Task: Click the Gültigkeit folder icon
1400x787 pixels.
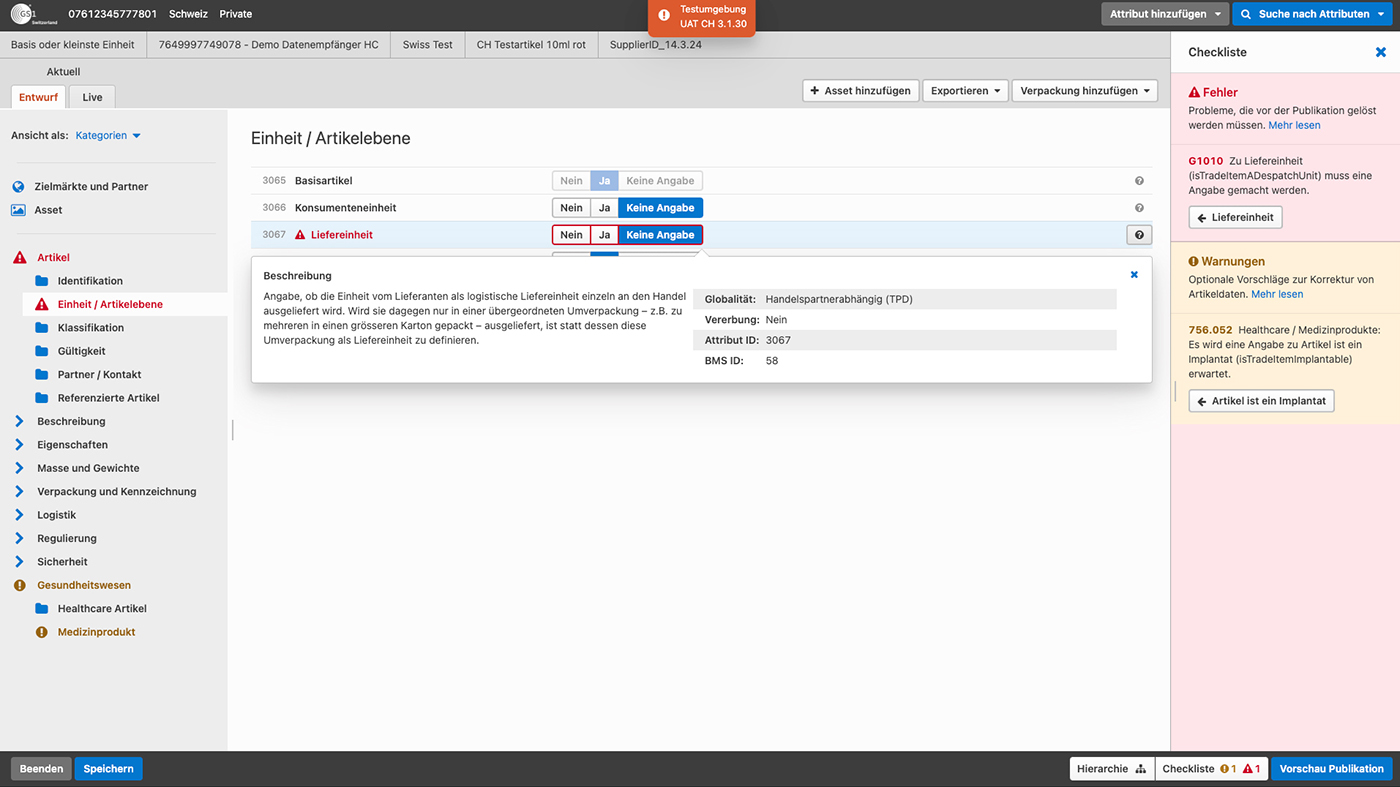Action: 41,351
